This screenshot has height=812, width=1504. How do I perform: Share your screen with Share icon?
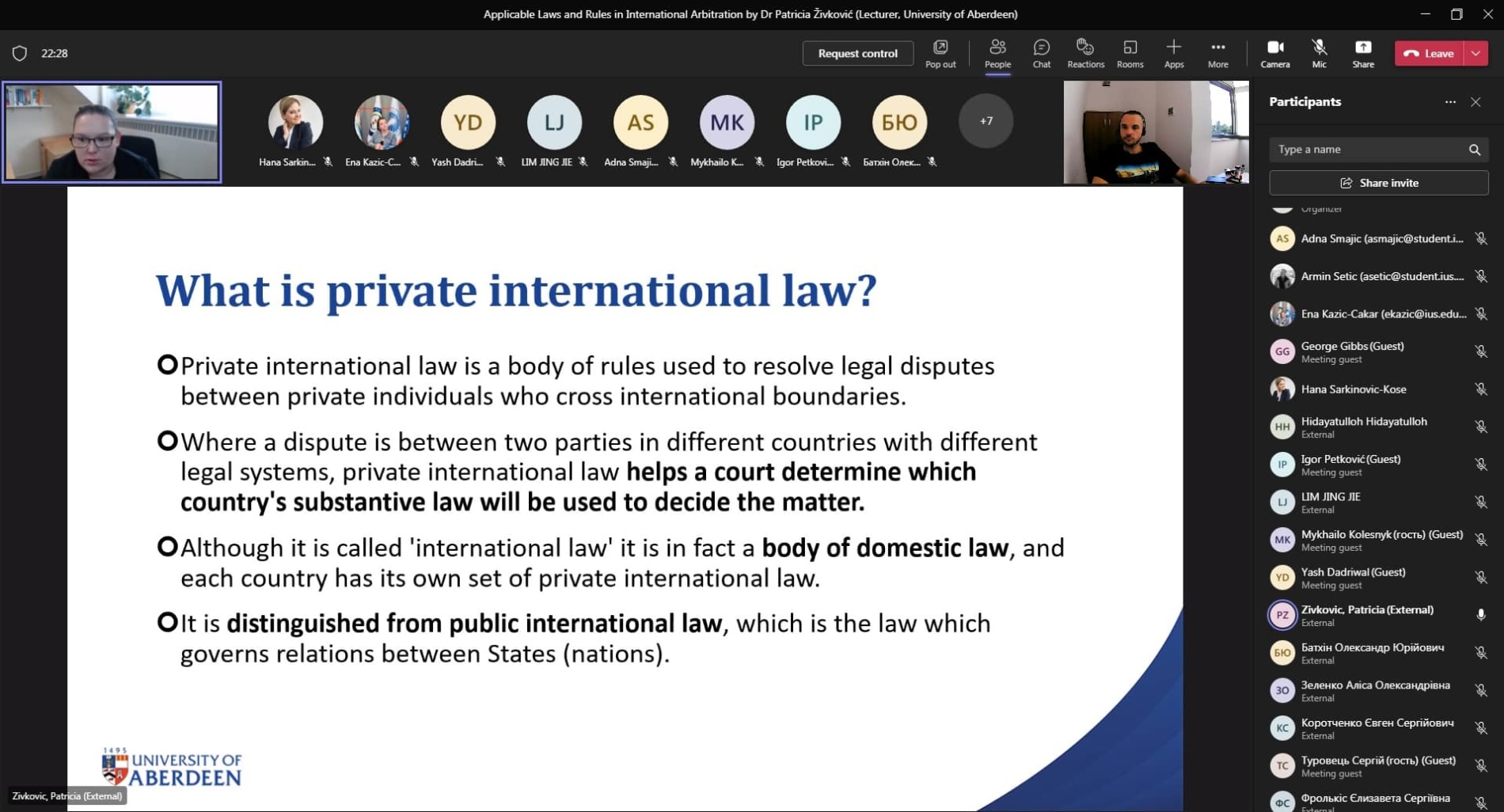pos(1362,53)
